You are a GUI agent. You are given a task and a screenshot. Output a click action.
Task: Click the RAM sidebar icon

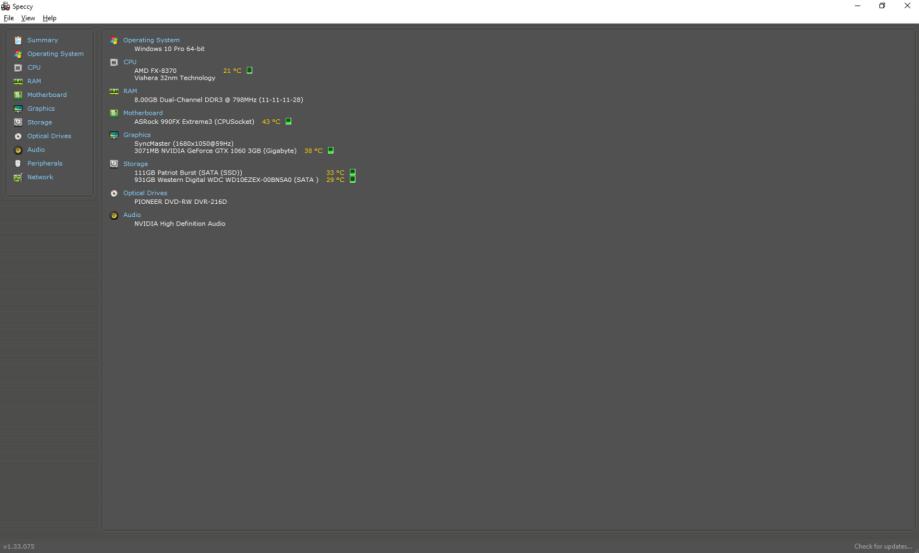[18, 81]
